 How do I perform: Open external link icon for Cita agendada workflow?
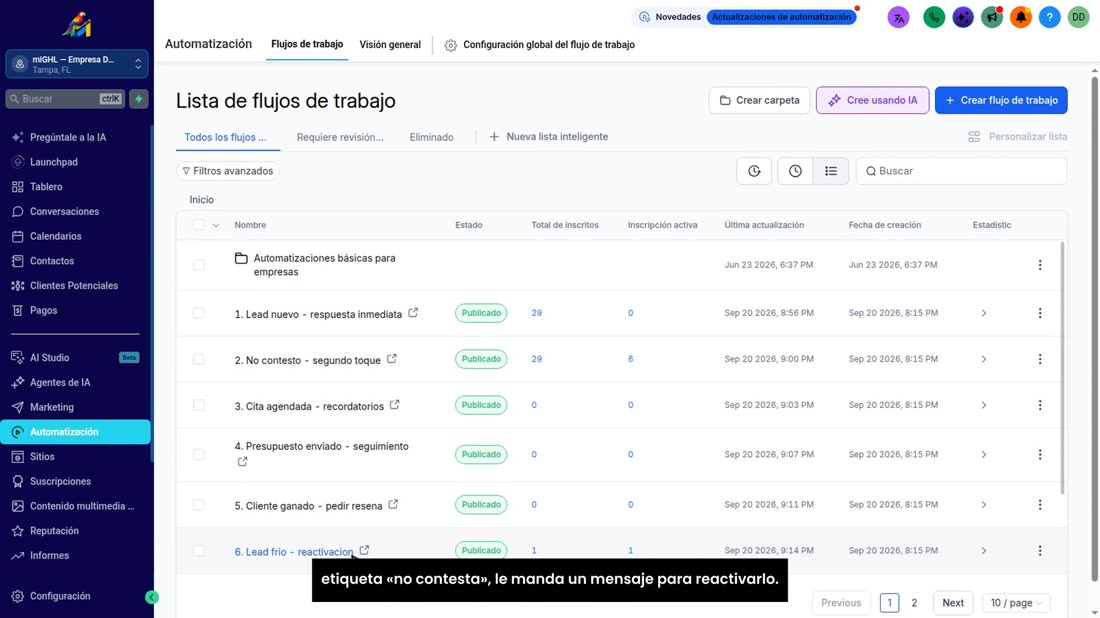[394, 405]
